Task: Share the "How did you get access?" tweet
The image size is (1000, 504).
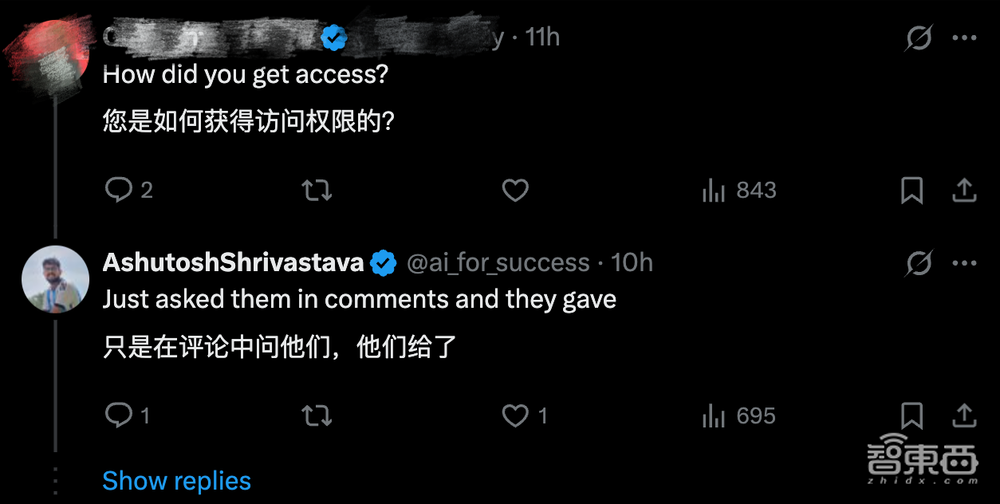Action: pos(963,190)
